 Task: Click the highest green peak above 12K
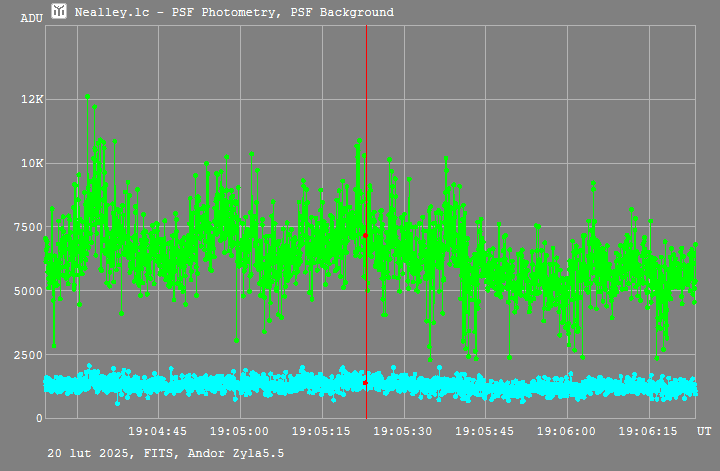coord(87,97)
